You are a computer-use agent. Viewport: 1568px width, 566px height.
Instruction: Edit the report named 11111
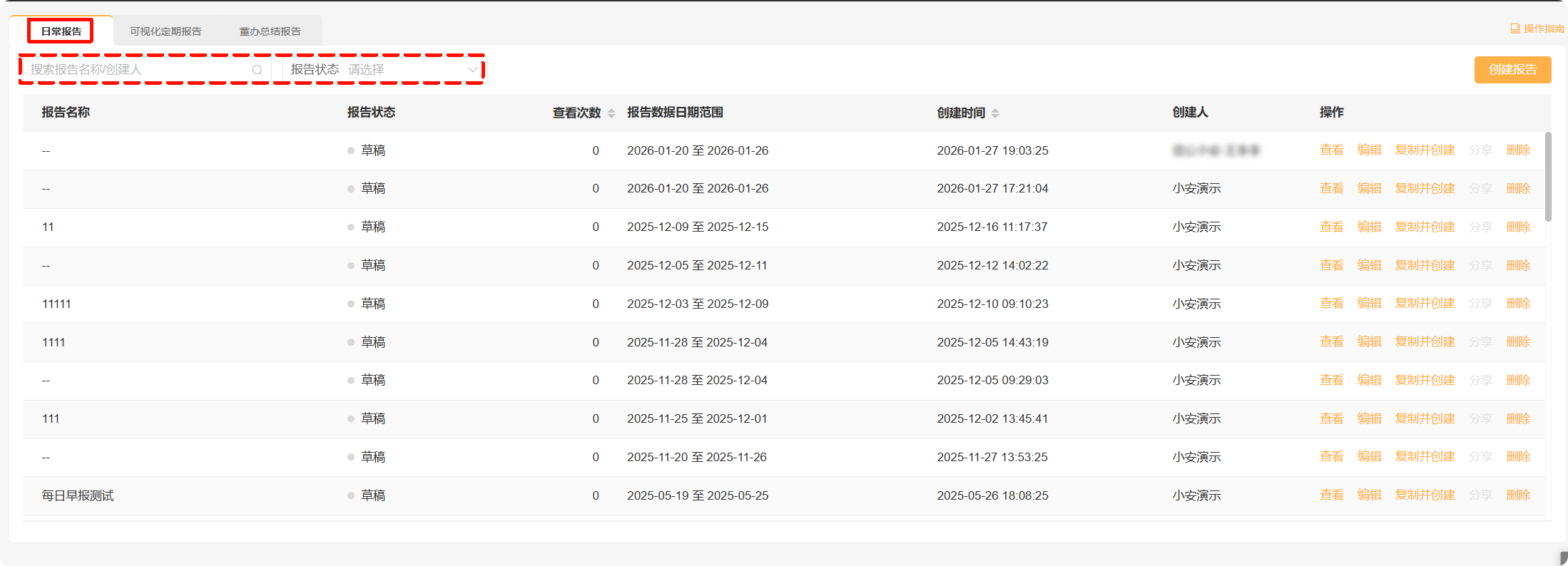point(1369,303)
